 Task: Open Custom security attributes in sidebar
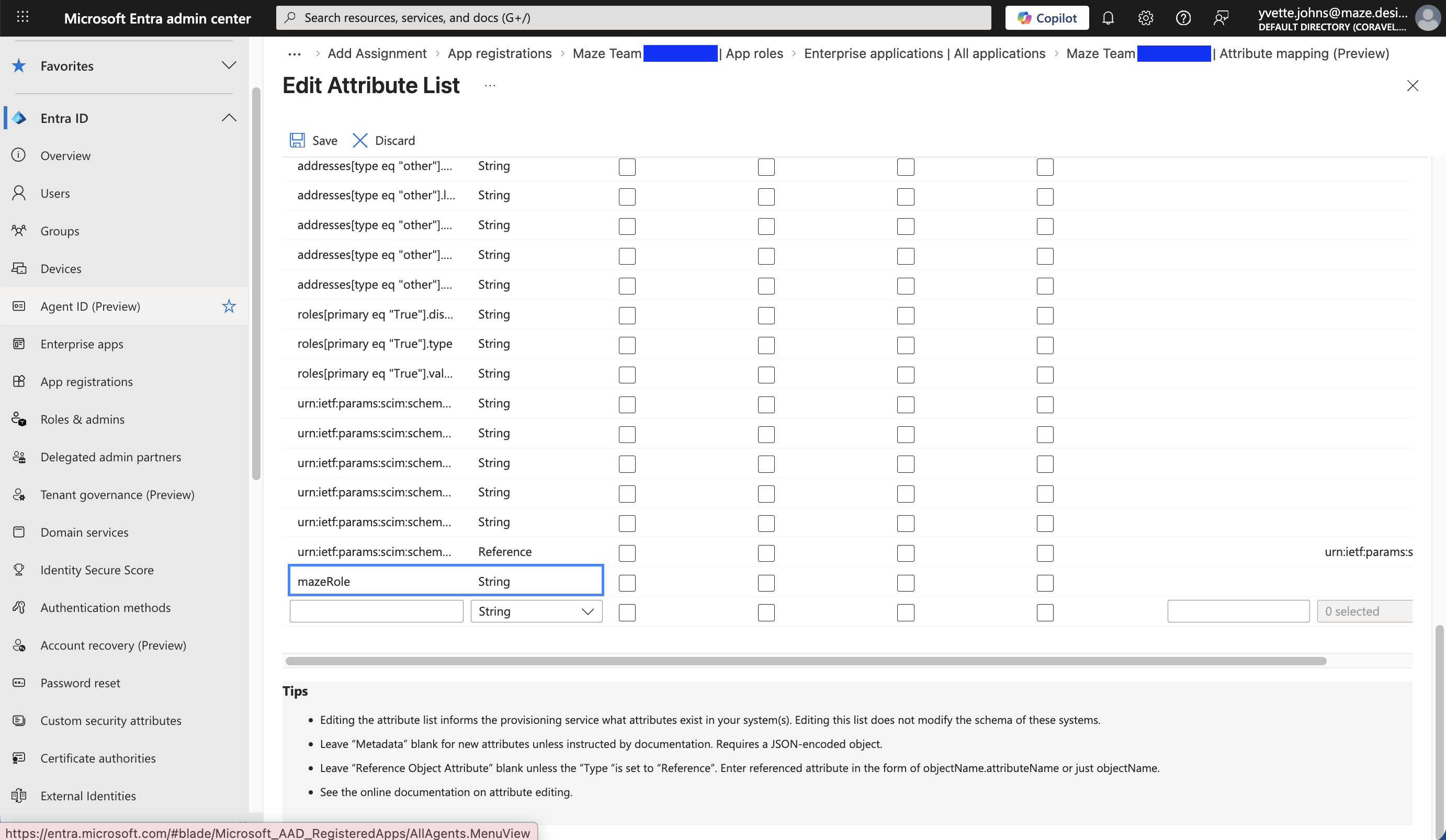[111, 720]
